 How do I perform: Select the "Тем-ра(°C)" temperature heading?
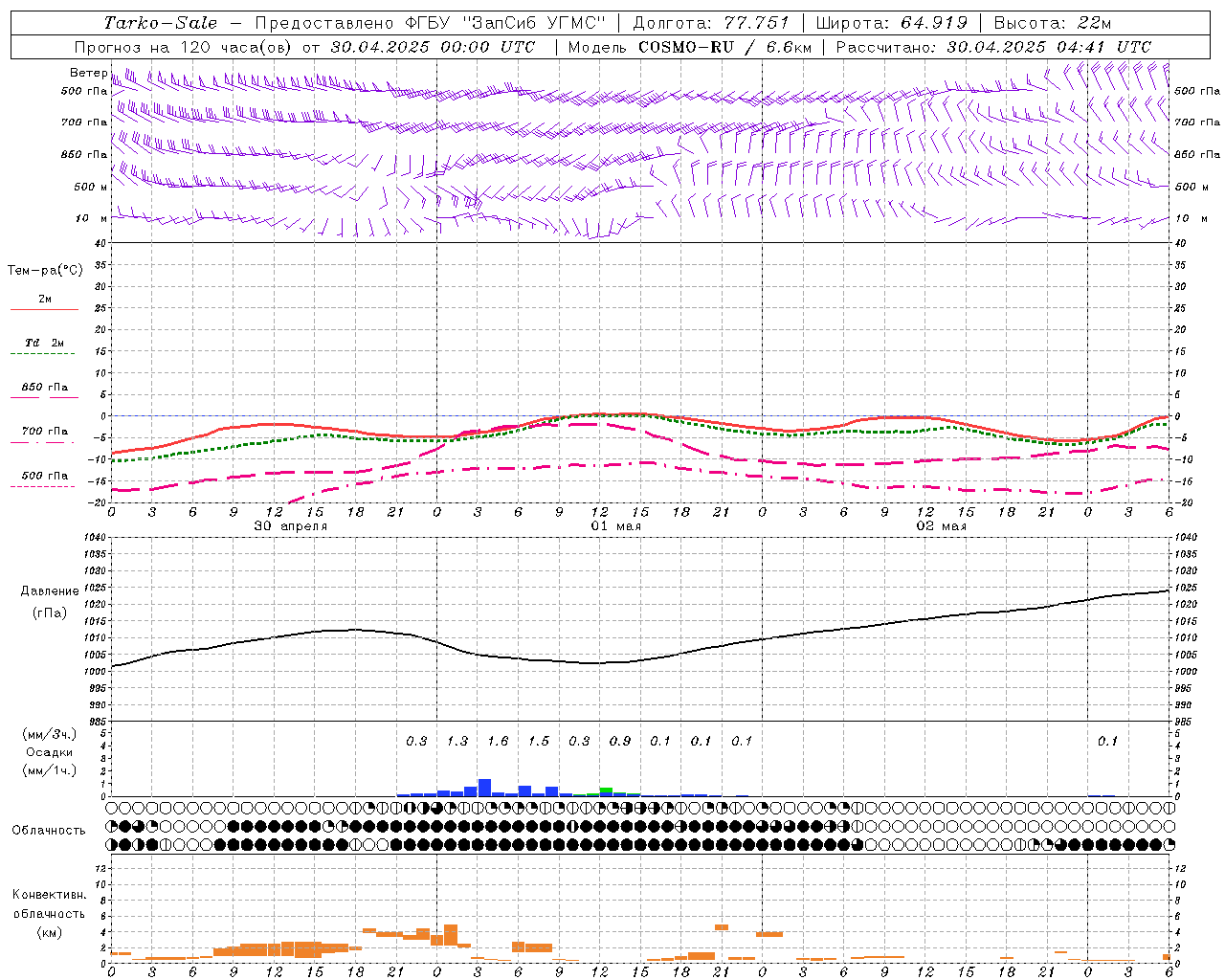(x=45, y=271)
